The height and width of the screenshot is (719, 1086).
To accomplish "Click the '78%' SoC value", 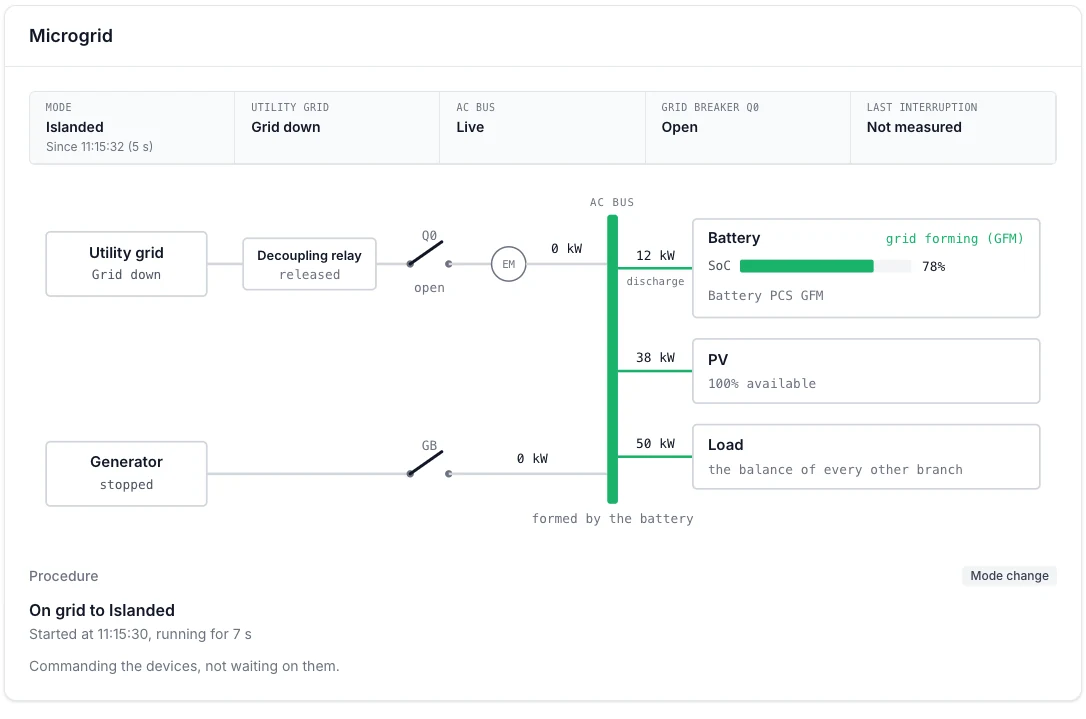I will coord(934,267).
